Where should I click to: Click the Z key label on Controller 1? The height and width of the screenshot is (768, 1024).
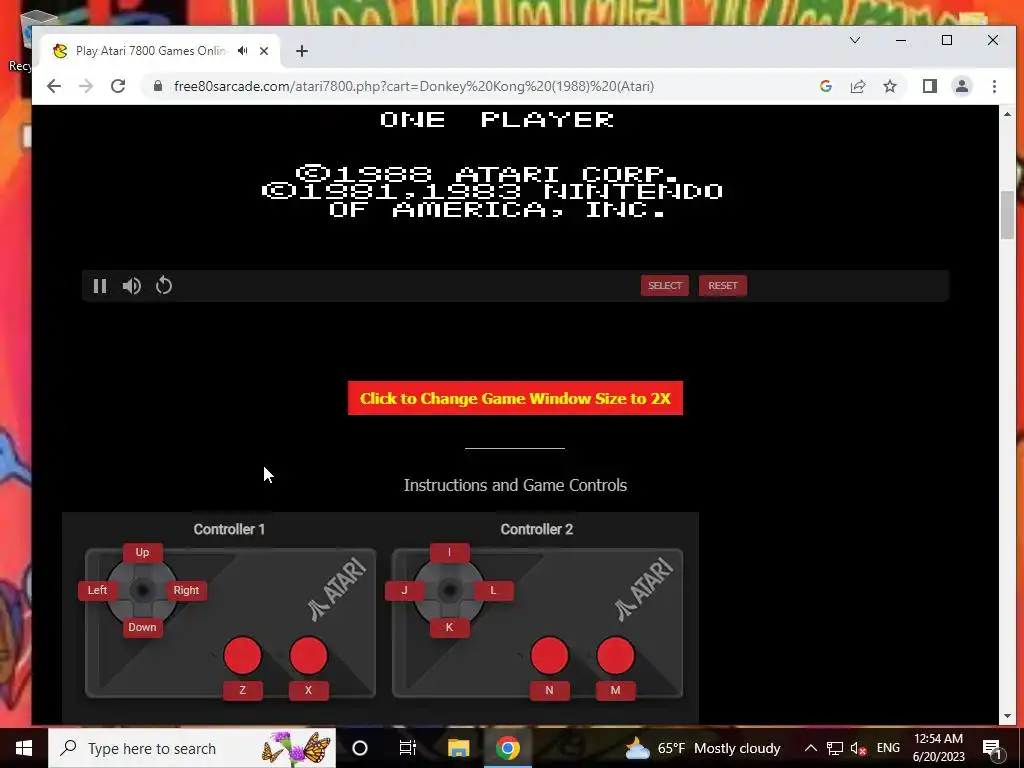pos(242,690)
